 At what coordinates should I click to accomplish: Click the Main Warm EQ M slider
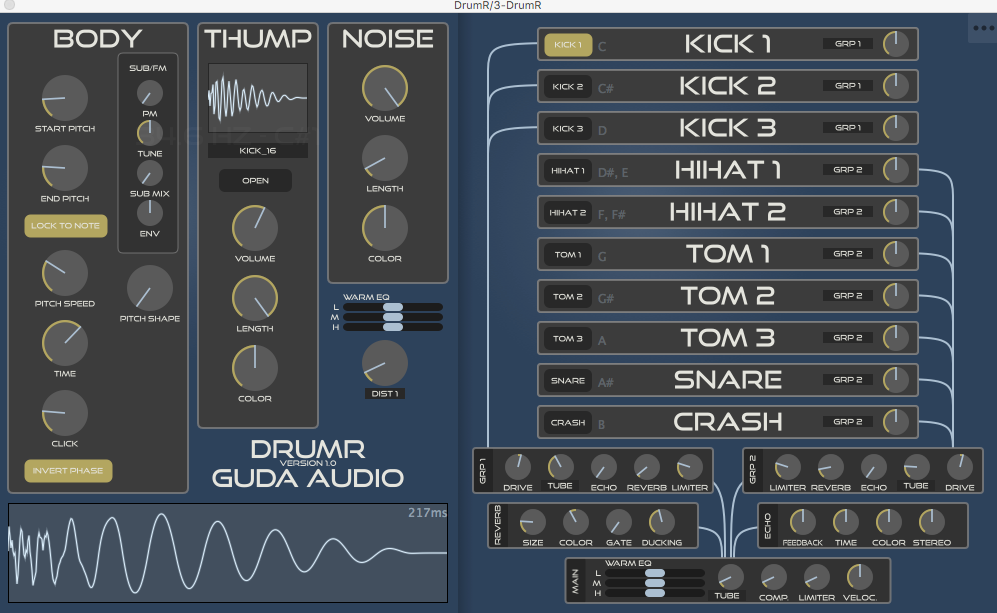point(655,583)
